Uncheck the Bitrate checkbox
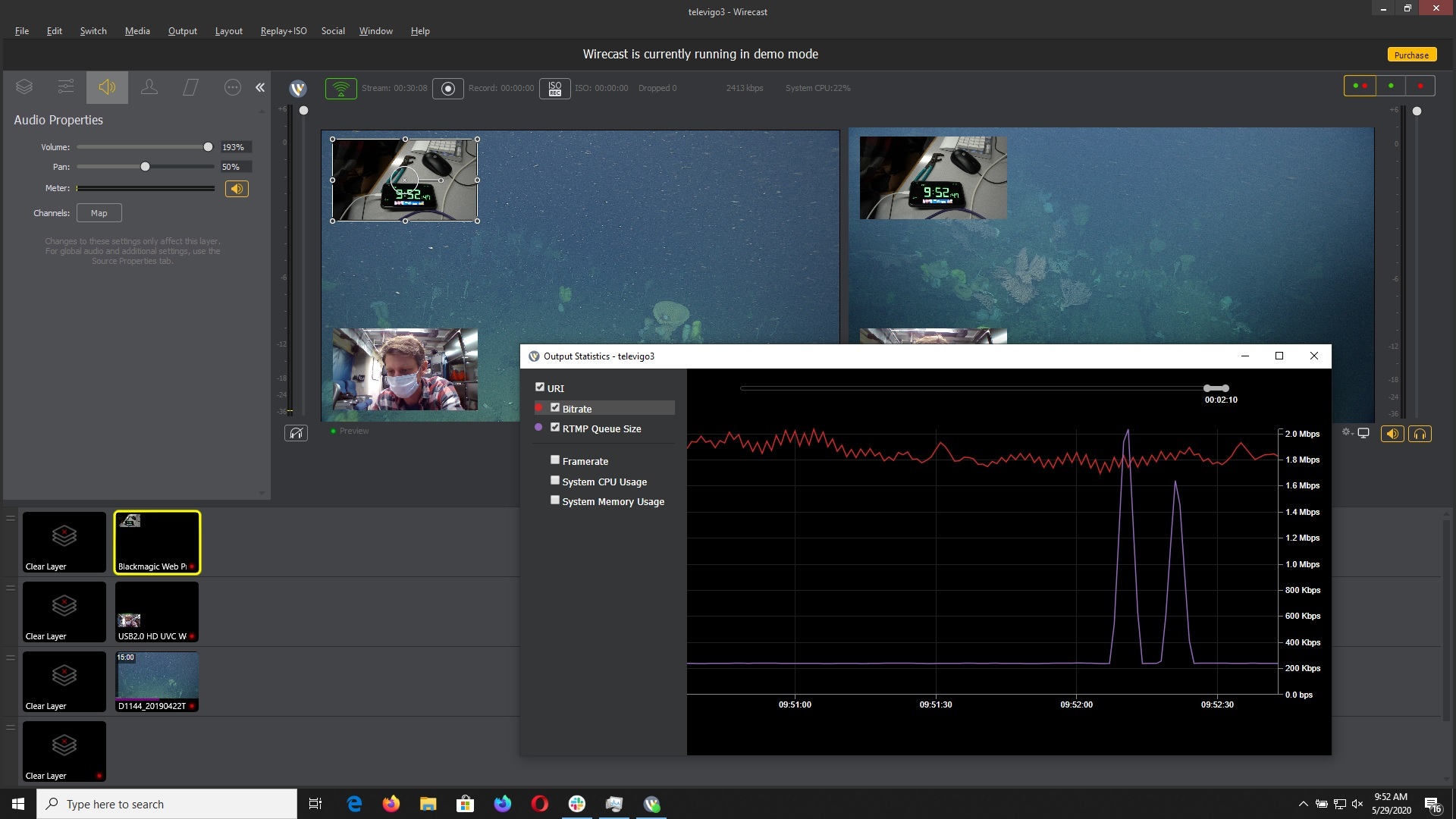1456x819 pixels. click(x=555, y=407)
